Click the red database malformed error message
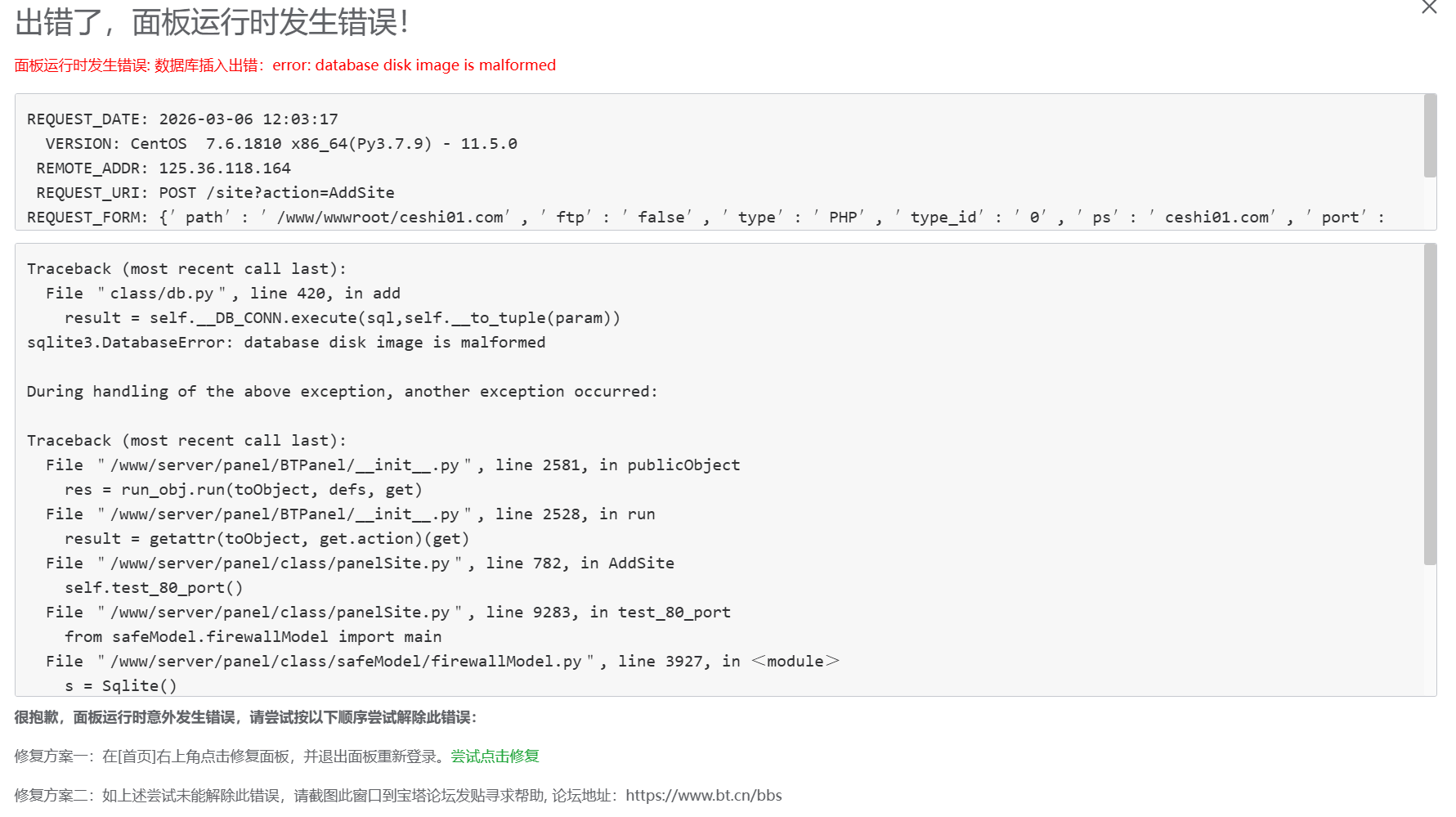This screenshot has width=1456, height=817. 285,65
